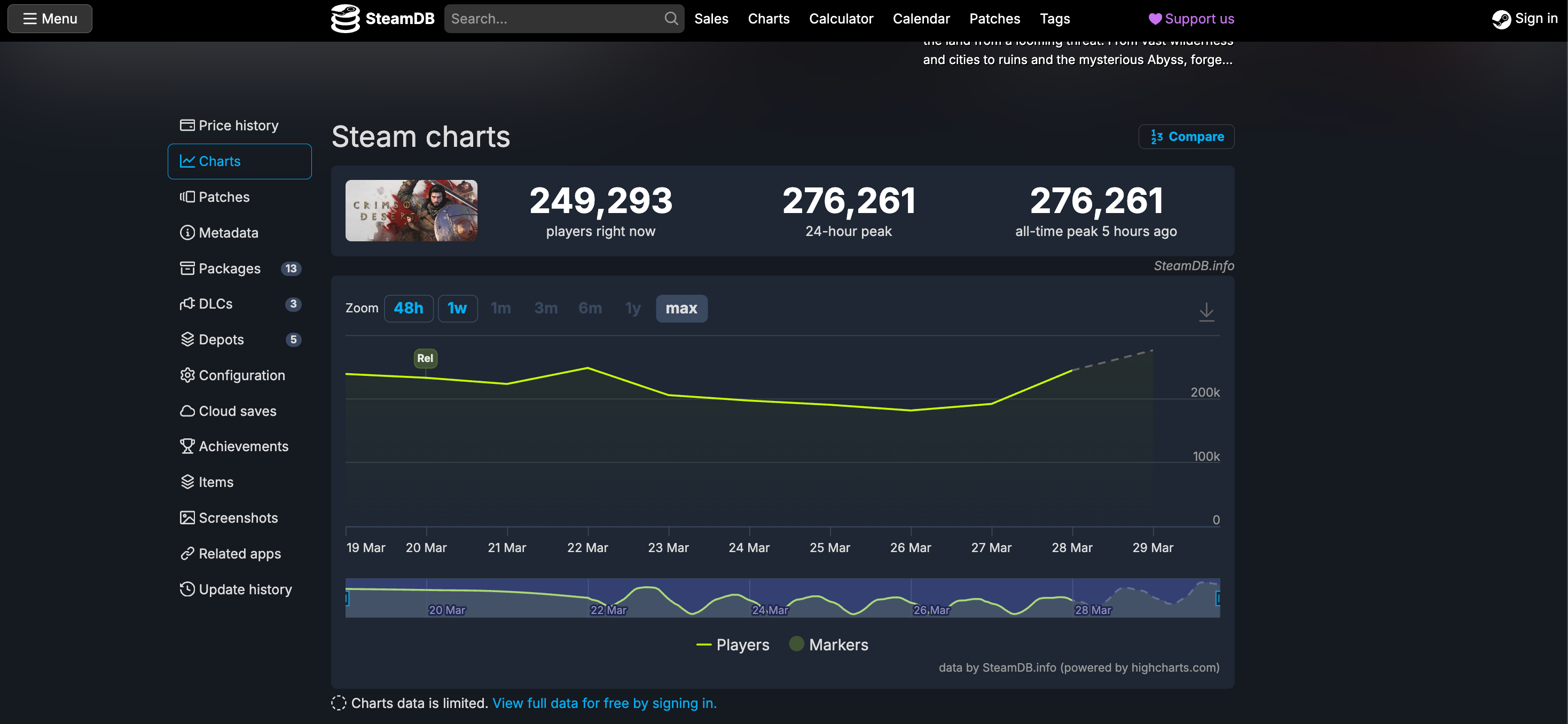Open Update history sidebar item
This screenshot has height=724, width=1568.
click(245, 589)
